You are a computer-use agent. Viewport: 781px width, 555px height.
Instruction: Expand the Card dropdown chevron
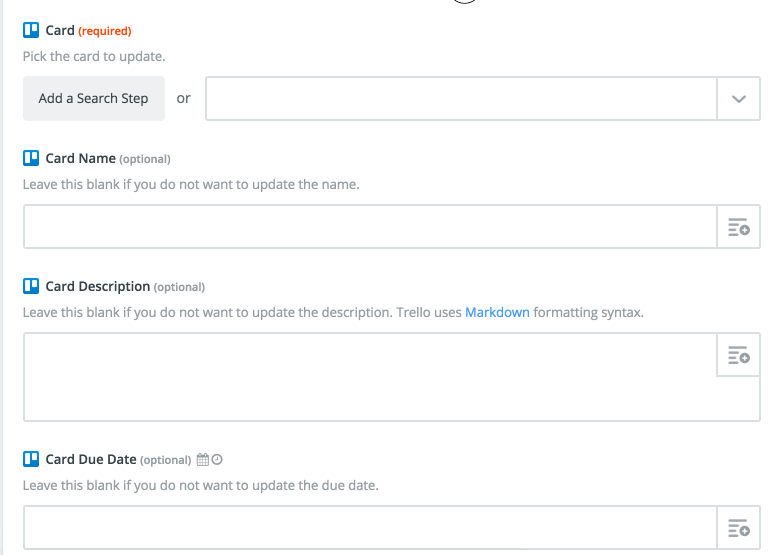click(x=739, y=99)
